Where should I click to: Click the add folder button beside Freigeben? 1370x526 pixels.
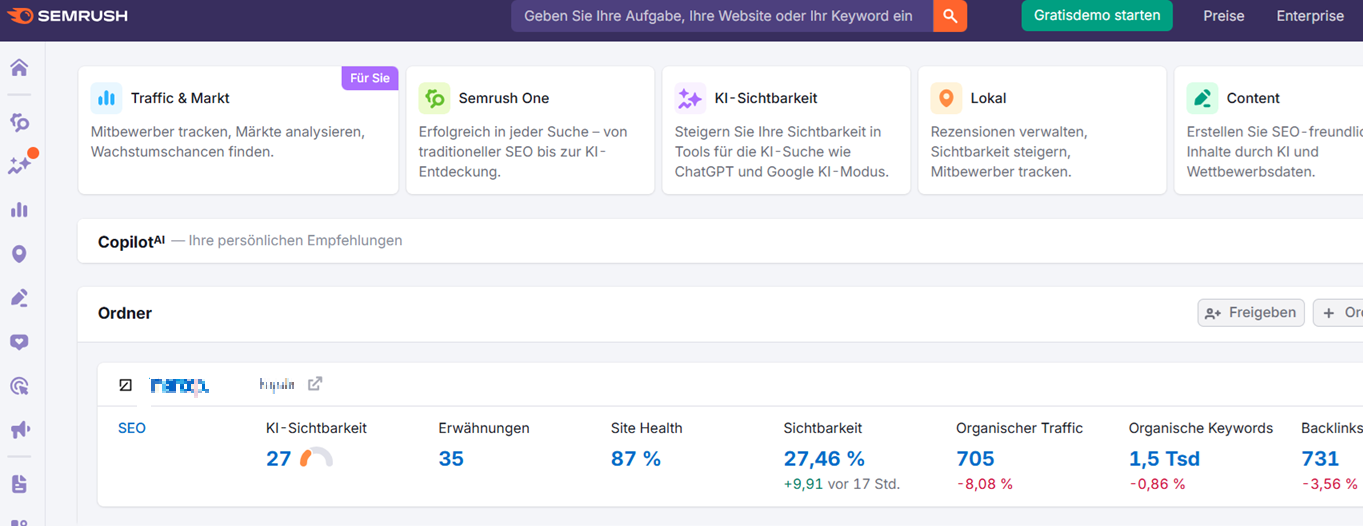coord(1340,313)
